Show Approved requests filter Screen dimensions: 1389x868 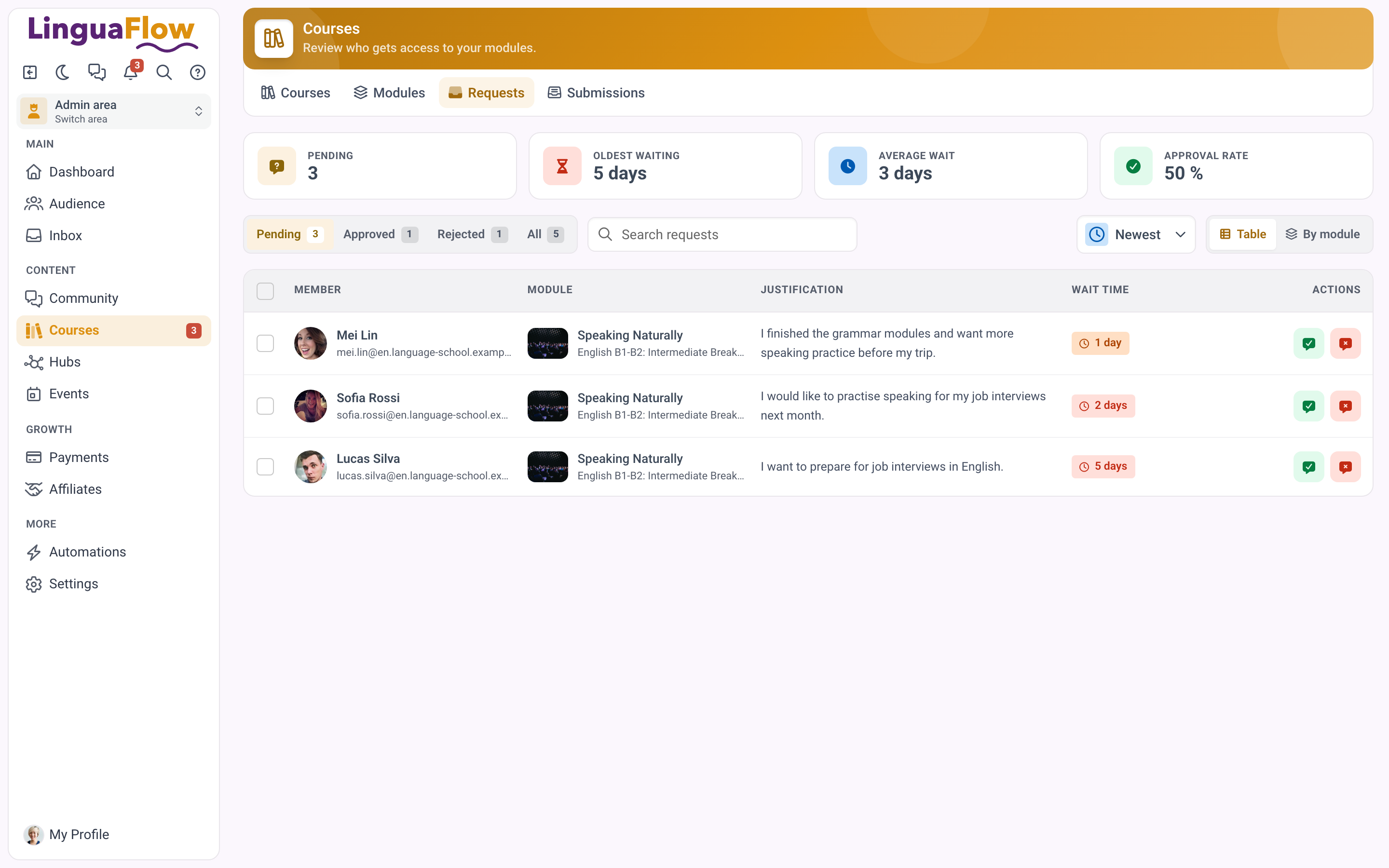(x=380, y=234)
